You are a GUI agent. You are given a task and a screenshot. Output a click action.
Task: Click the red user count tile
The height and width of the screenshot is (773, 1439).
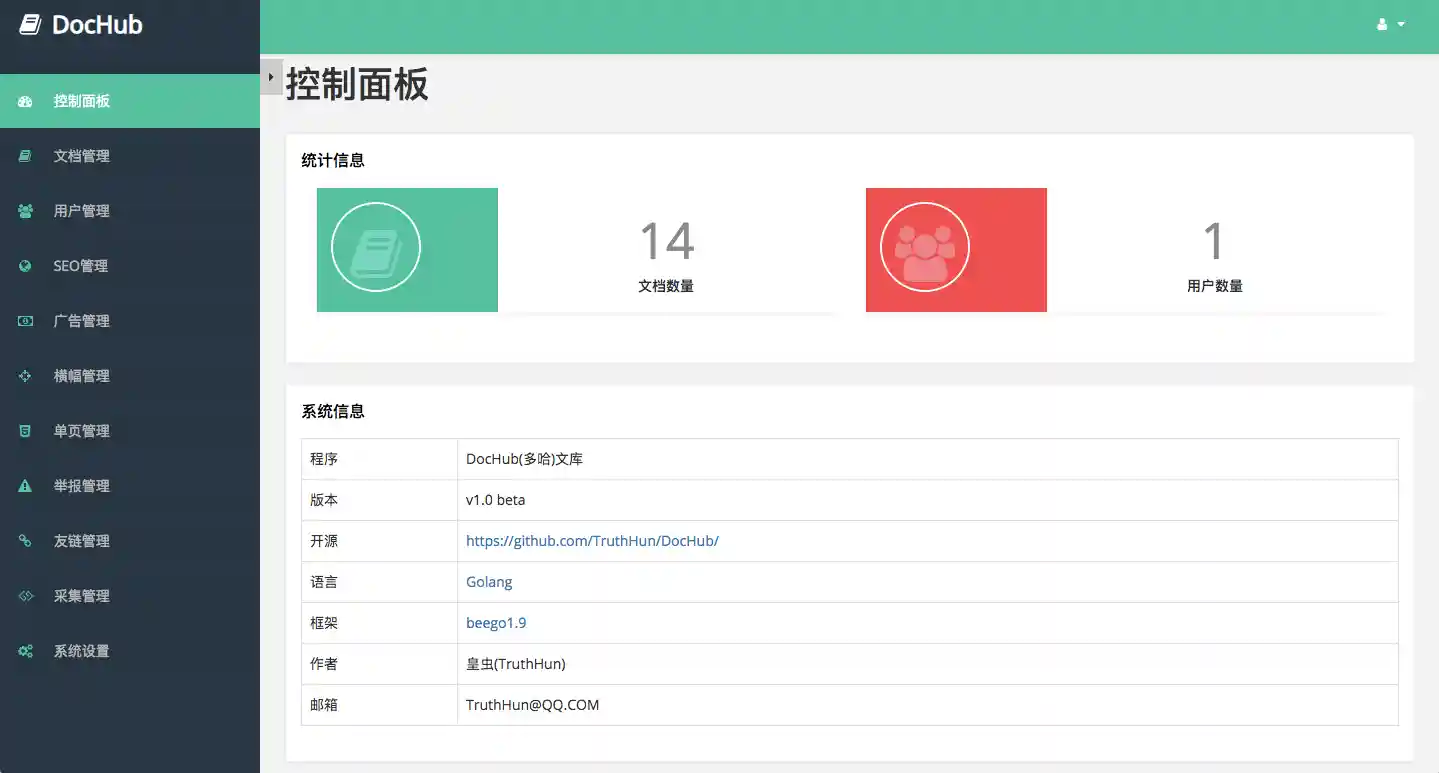pyautogui.click(x=956, y=250)
